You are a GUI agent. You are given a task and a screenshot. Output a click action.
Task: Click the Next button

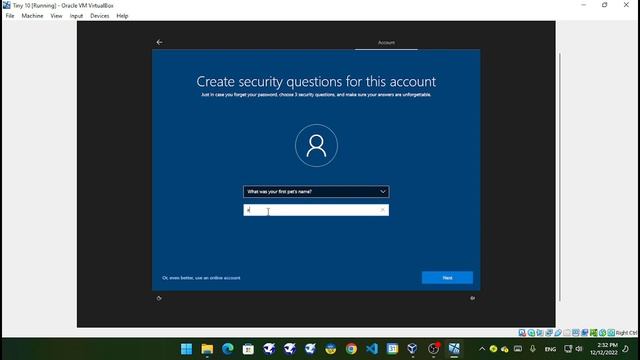[447, 278]
